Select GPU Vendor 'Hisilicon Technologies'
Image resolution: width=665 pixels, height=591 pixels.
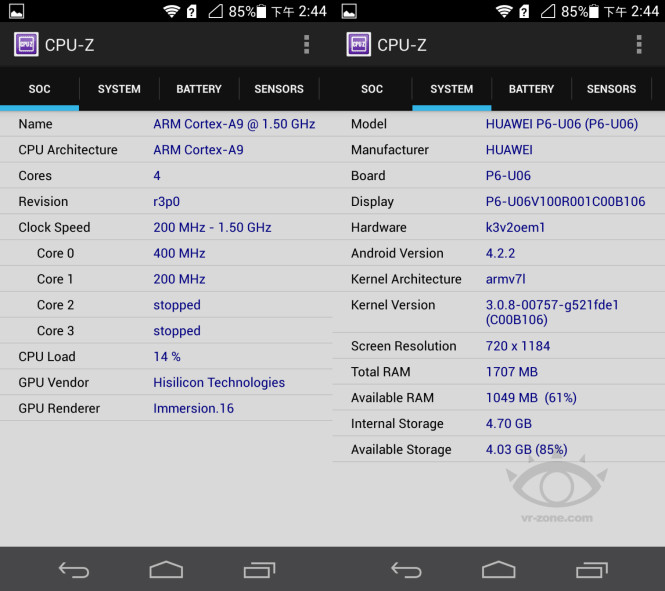point(219,383)
